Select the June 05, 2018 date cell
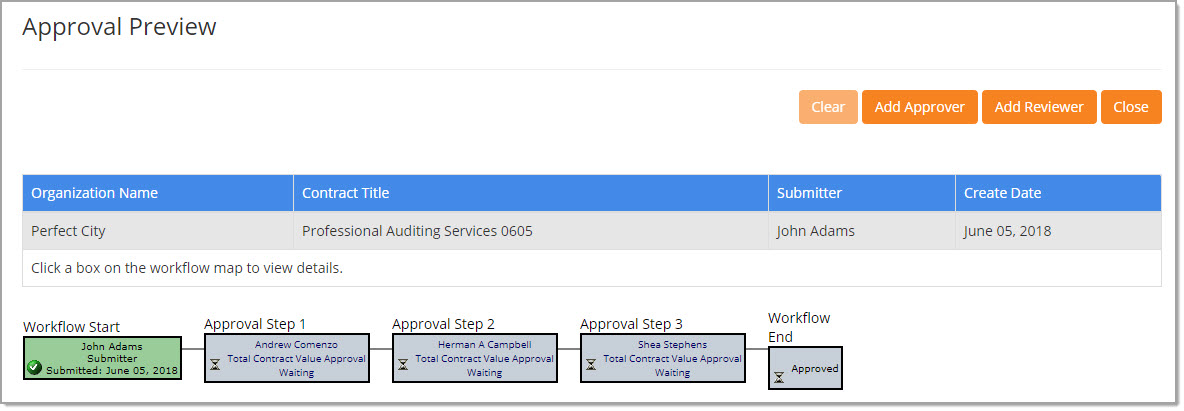This screenshot has width=1184, height=411. (x=1059, y=231)
